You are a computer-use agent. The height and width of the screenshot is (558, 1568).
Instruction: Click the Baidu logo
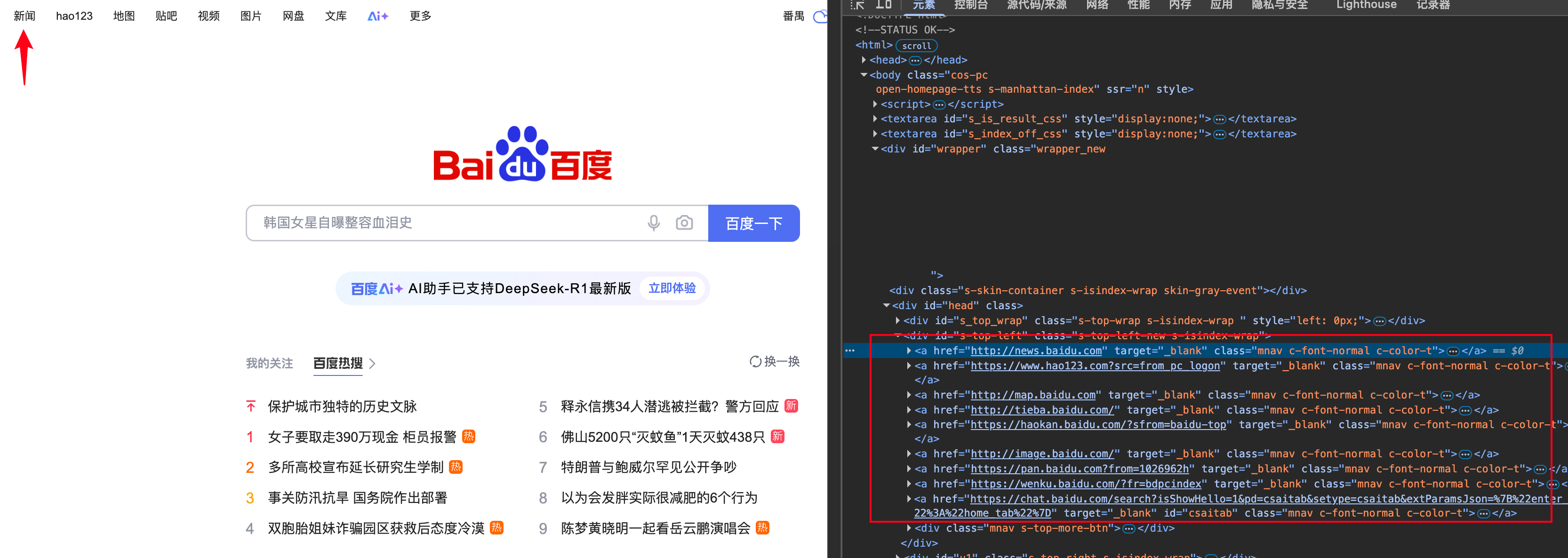click(522, 155)
